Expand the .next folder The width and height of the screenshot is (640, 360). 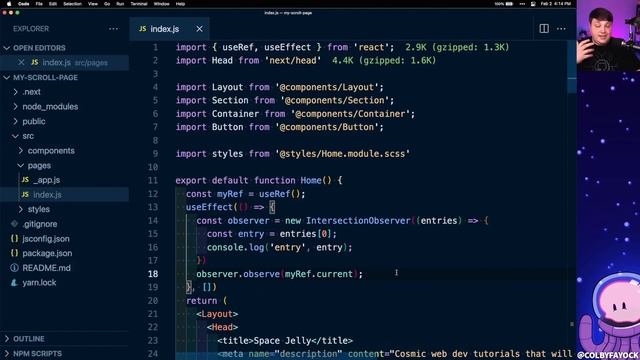coord(16,92)
